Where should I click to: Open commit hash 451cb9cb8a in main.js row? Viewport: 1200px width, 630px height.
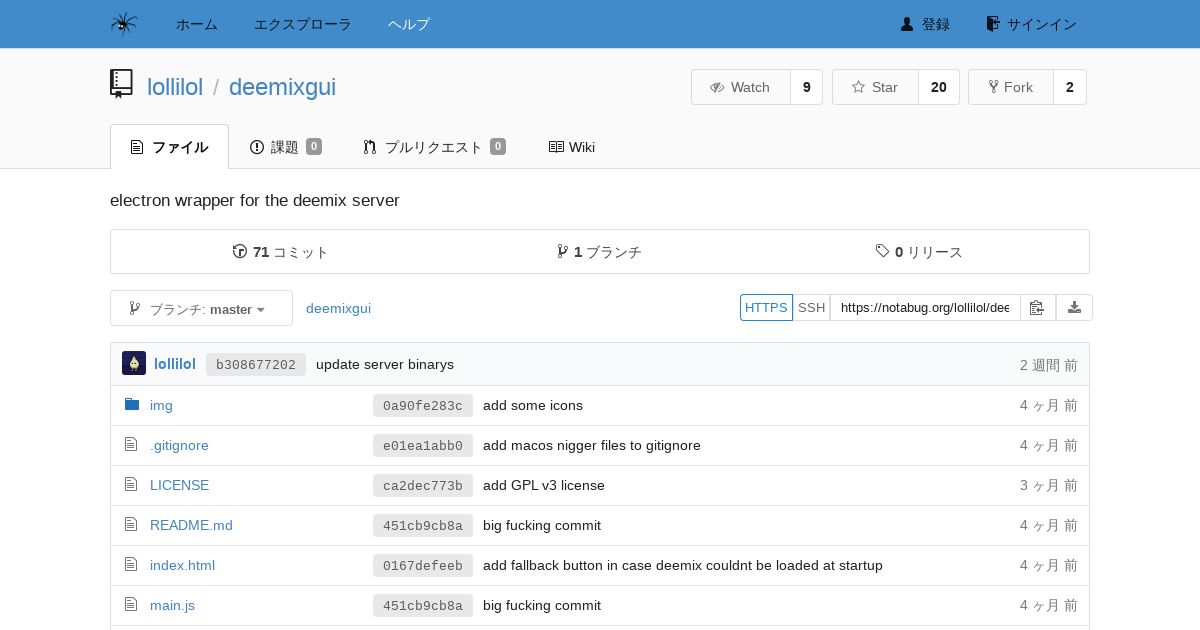[423, 605]
